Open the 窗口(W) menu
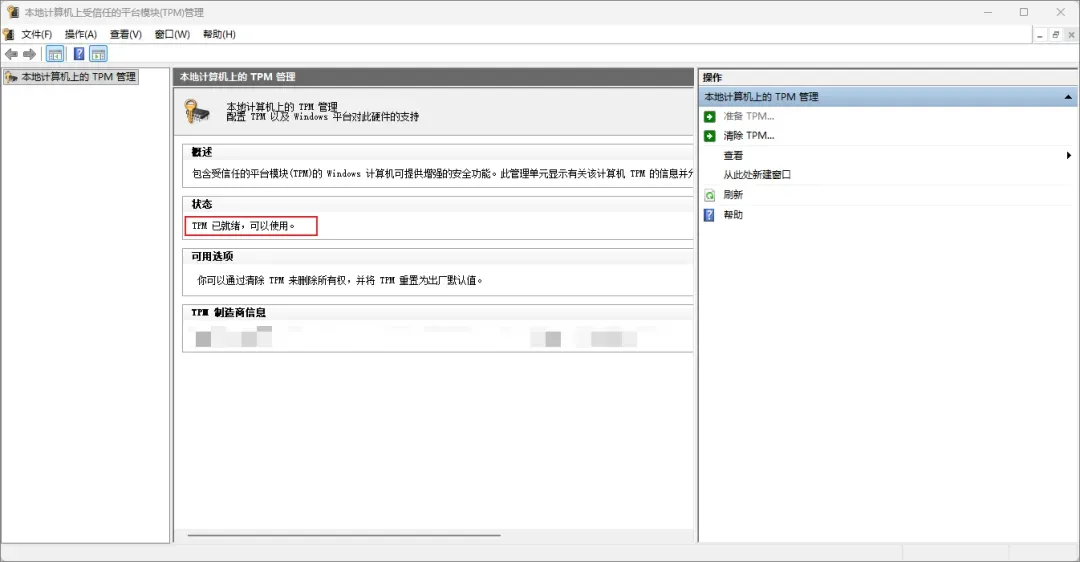The height and width of the screenshot is (562, 1080). [x=172, y=34]
